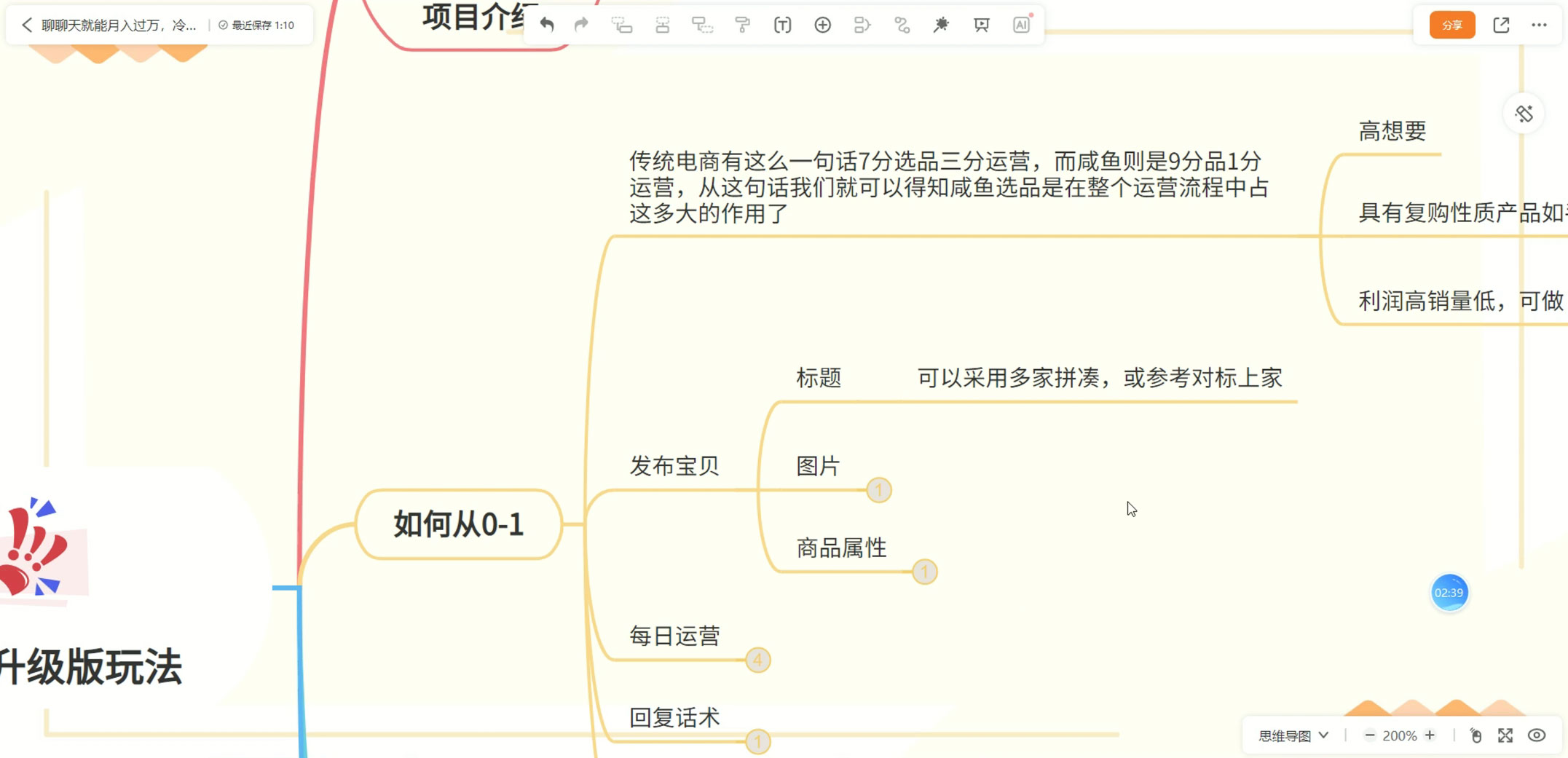
Task: Expand the 图片 node's child badge
Action: [879, 490]
